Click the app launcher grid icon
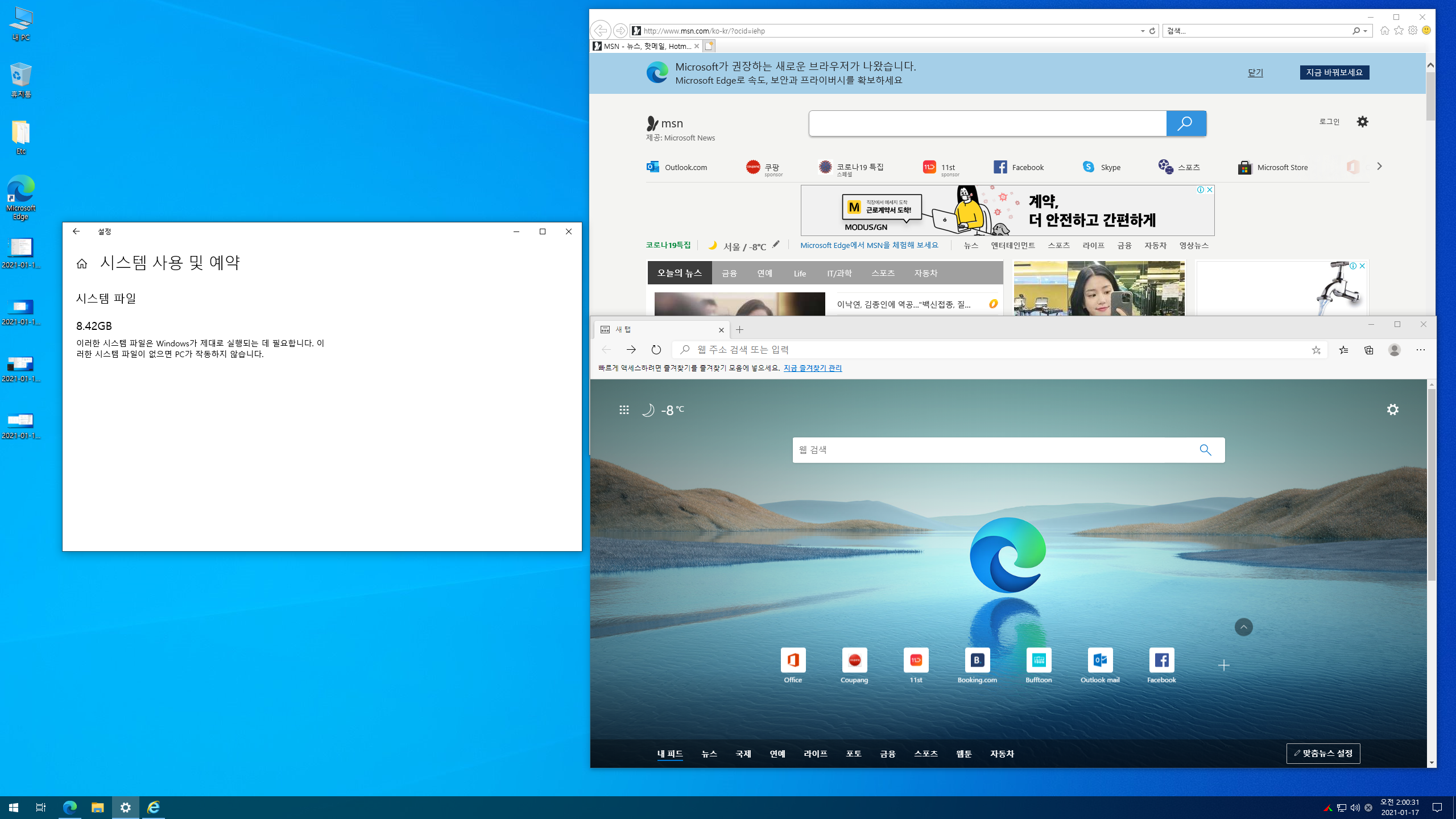The image size is (1456, 819). coord(624,409)
